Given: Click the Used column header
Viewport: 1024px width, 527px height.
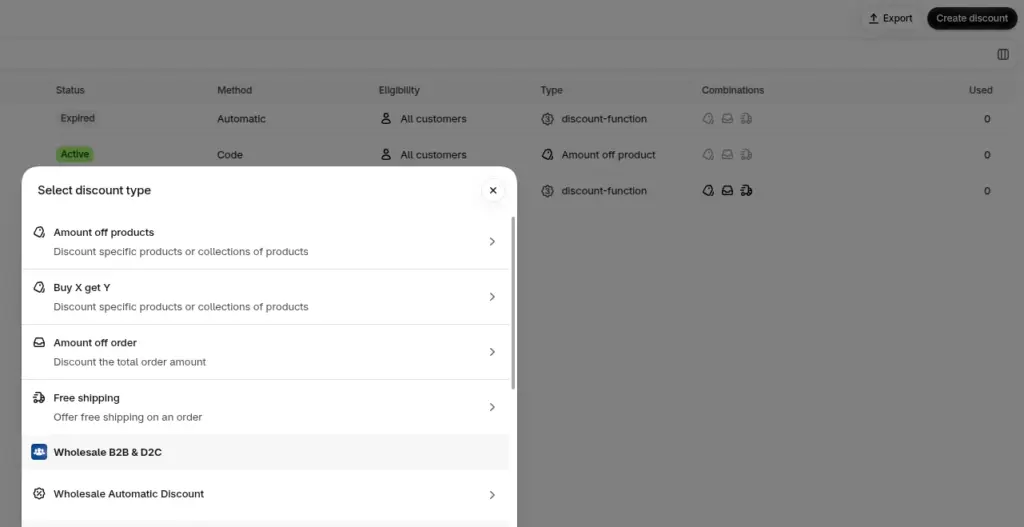Looking at the screenshot, I should click(980, 90).
